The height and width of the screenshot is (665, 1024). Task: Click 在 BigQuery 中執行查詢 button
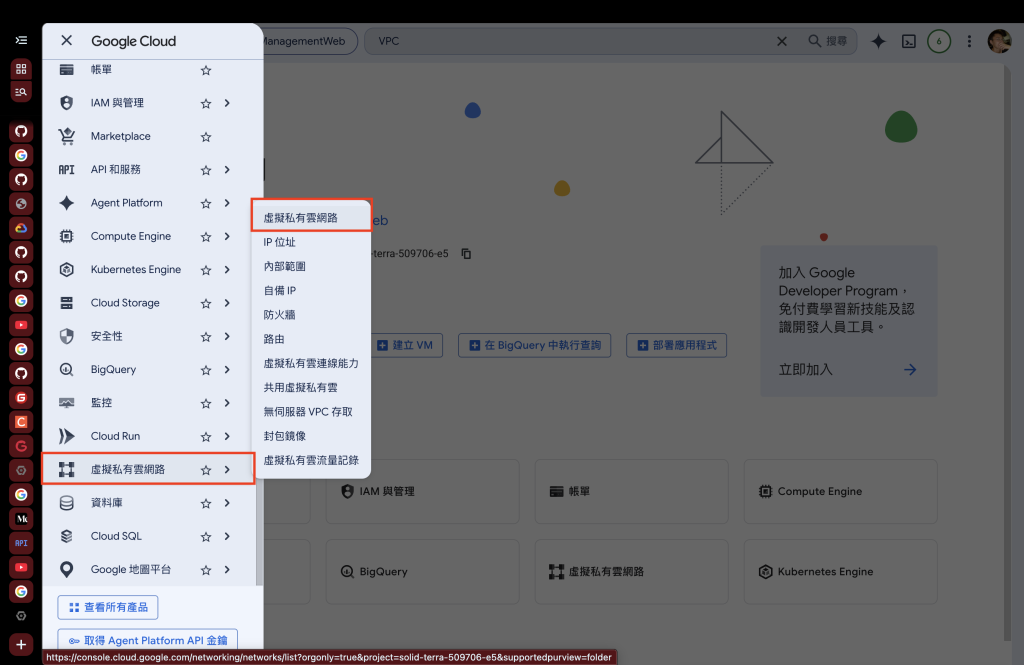534,345
